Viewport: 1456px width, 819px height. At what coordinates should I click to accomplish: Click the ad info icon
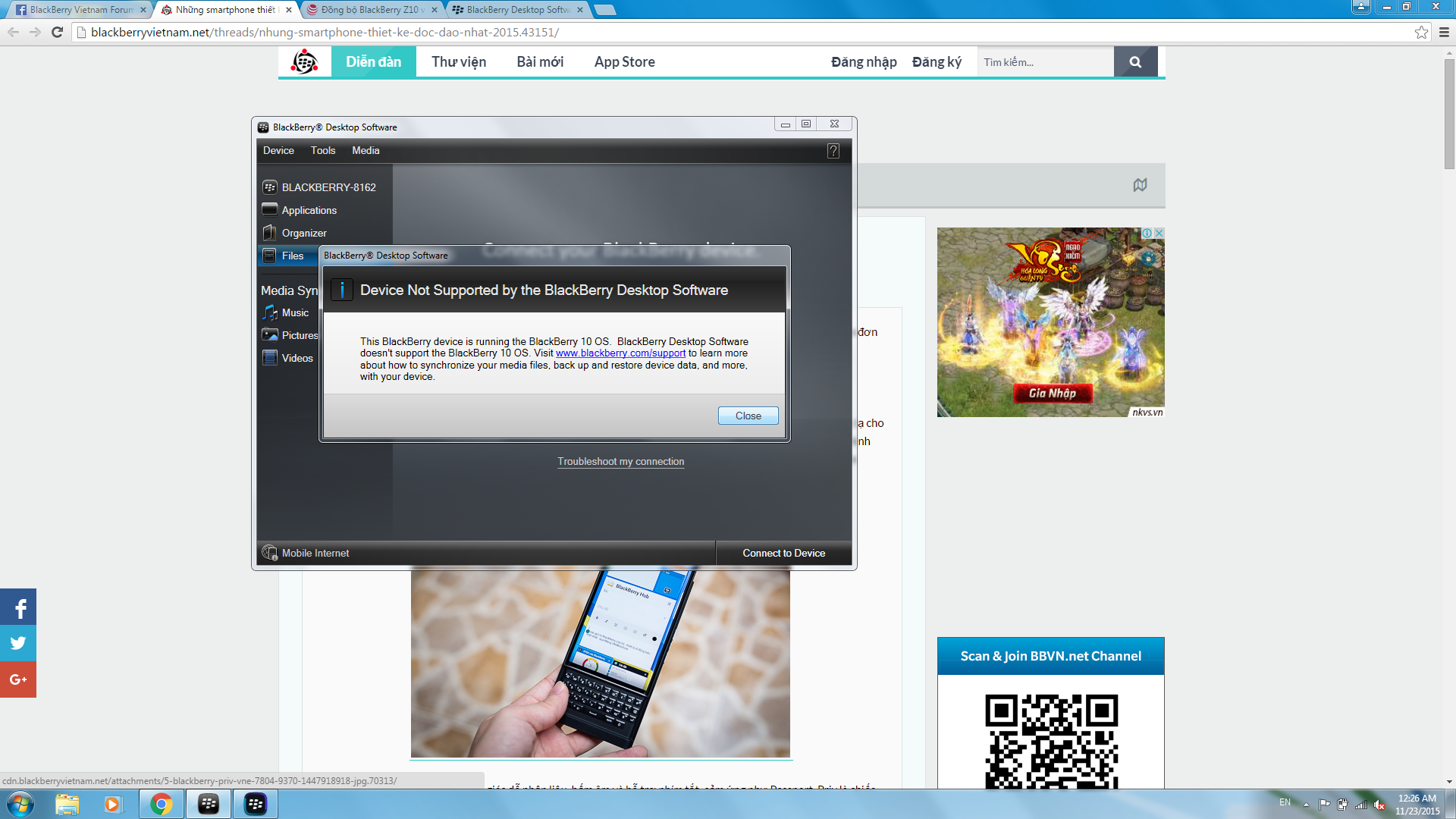coord(1147,233)
